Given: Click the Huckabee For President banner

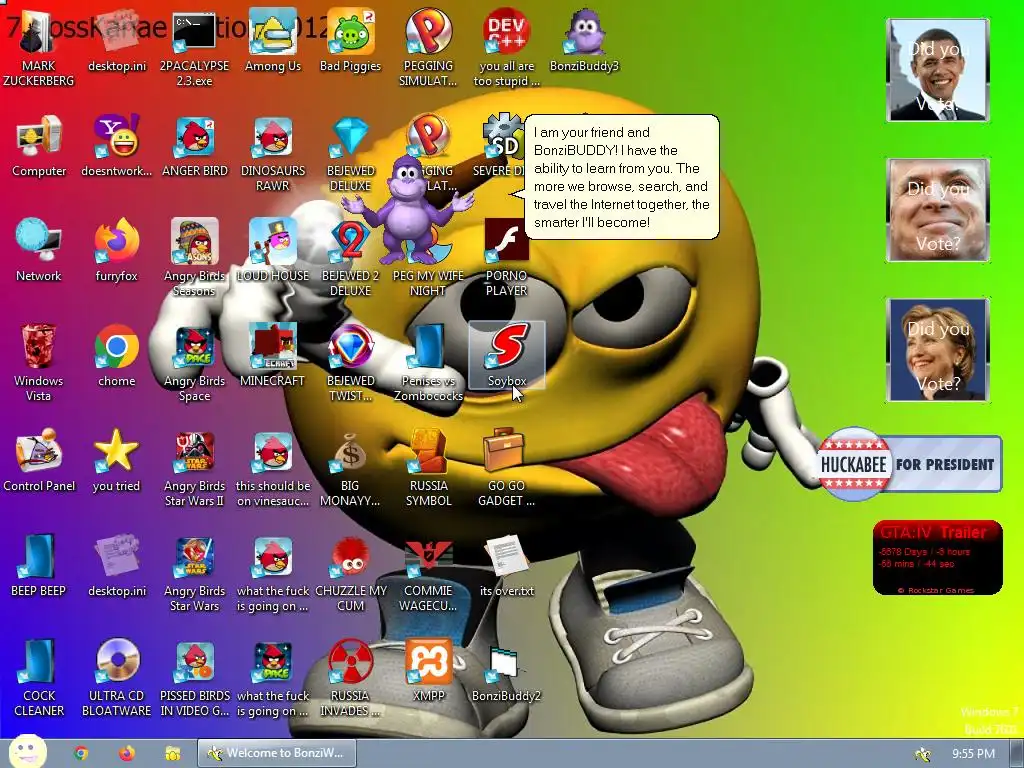Looking at the screenshot, I should [910, 464].
